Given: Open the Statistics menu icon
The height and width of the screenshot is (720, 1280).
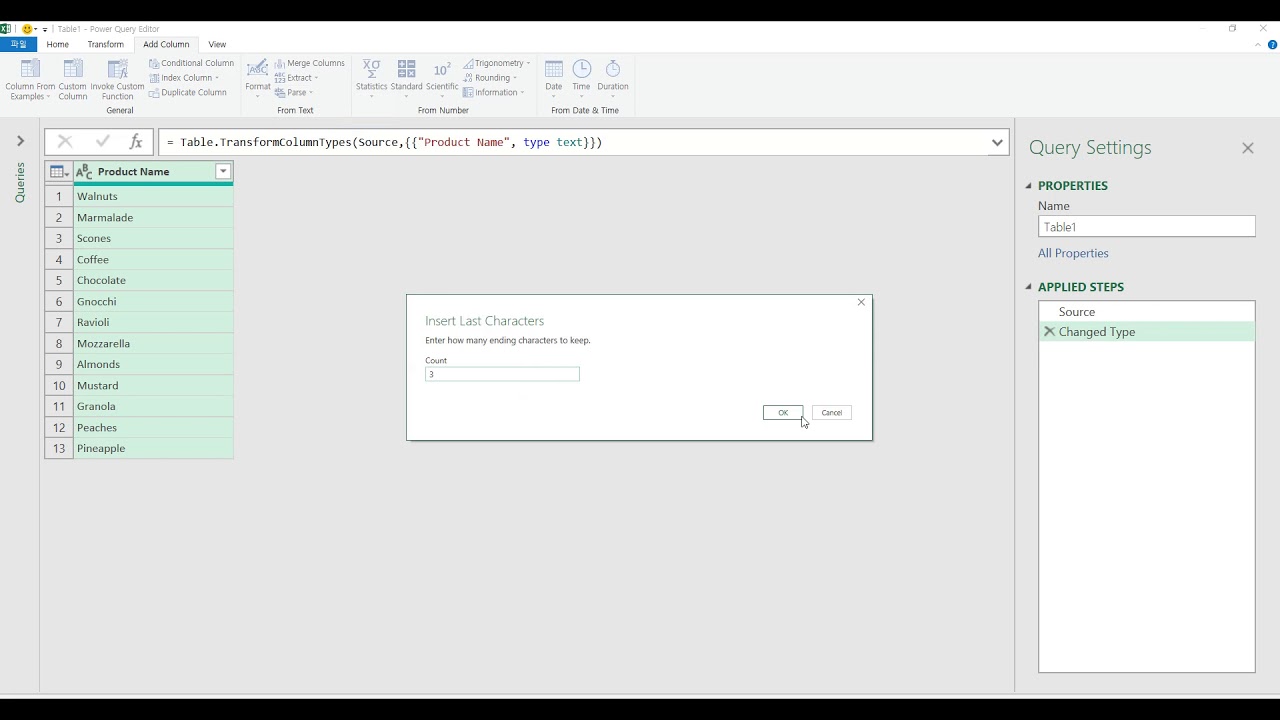Looking at the screenshot, I should (371, 69).
